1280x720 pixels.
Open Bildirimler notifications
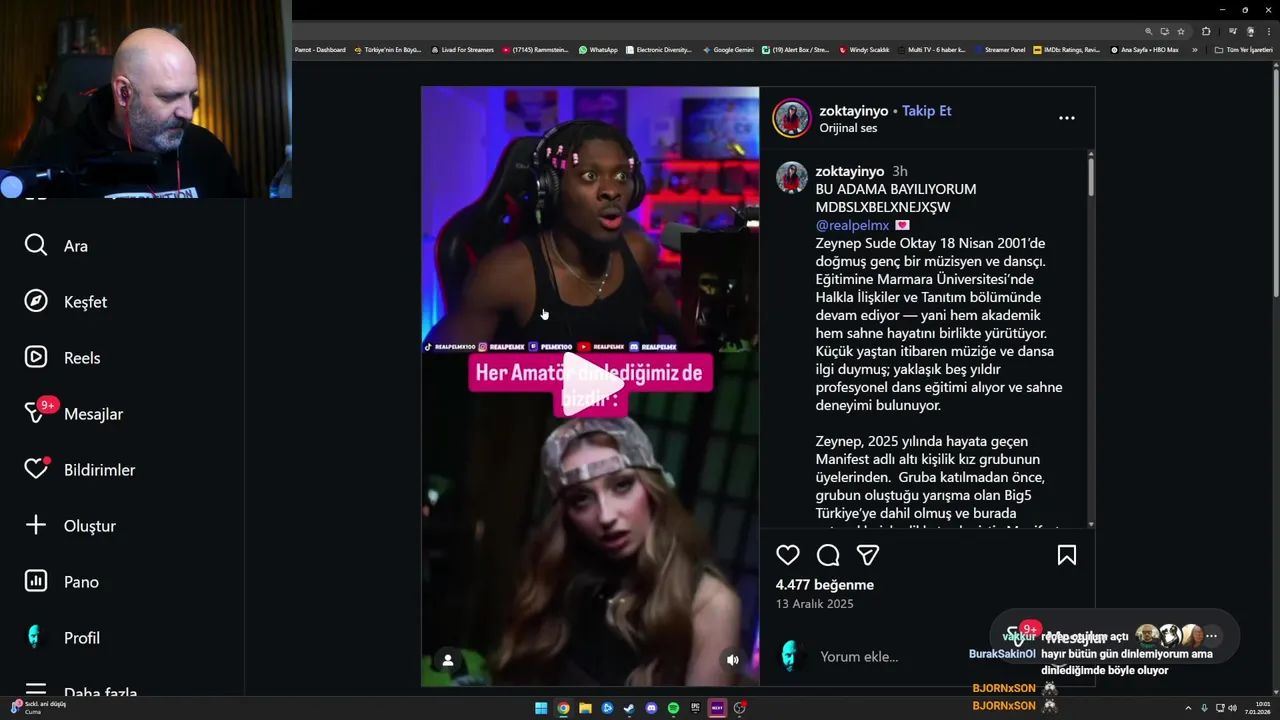pyautogui.click(x=79, y=469)
